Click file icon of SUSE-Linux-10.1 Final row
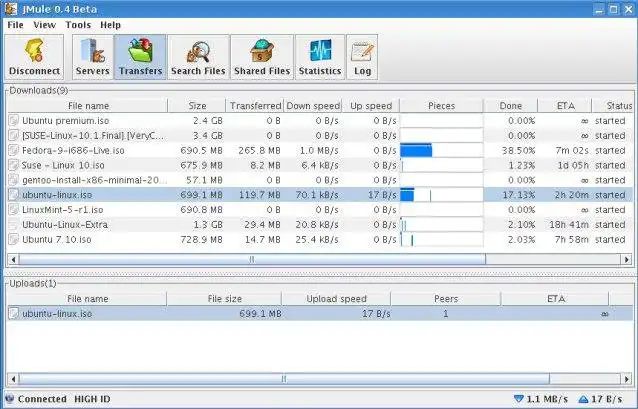The image size is (638, 409). coord(14,136)
